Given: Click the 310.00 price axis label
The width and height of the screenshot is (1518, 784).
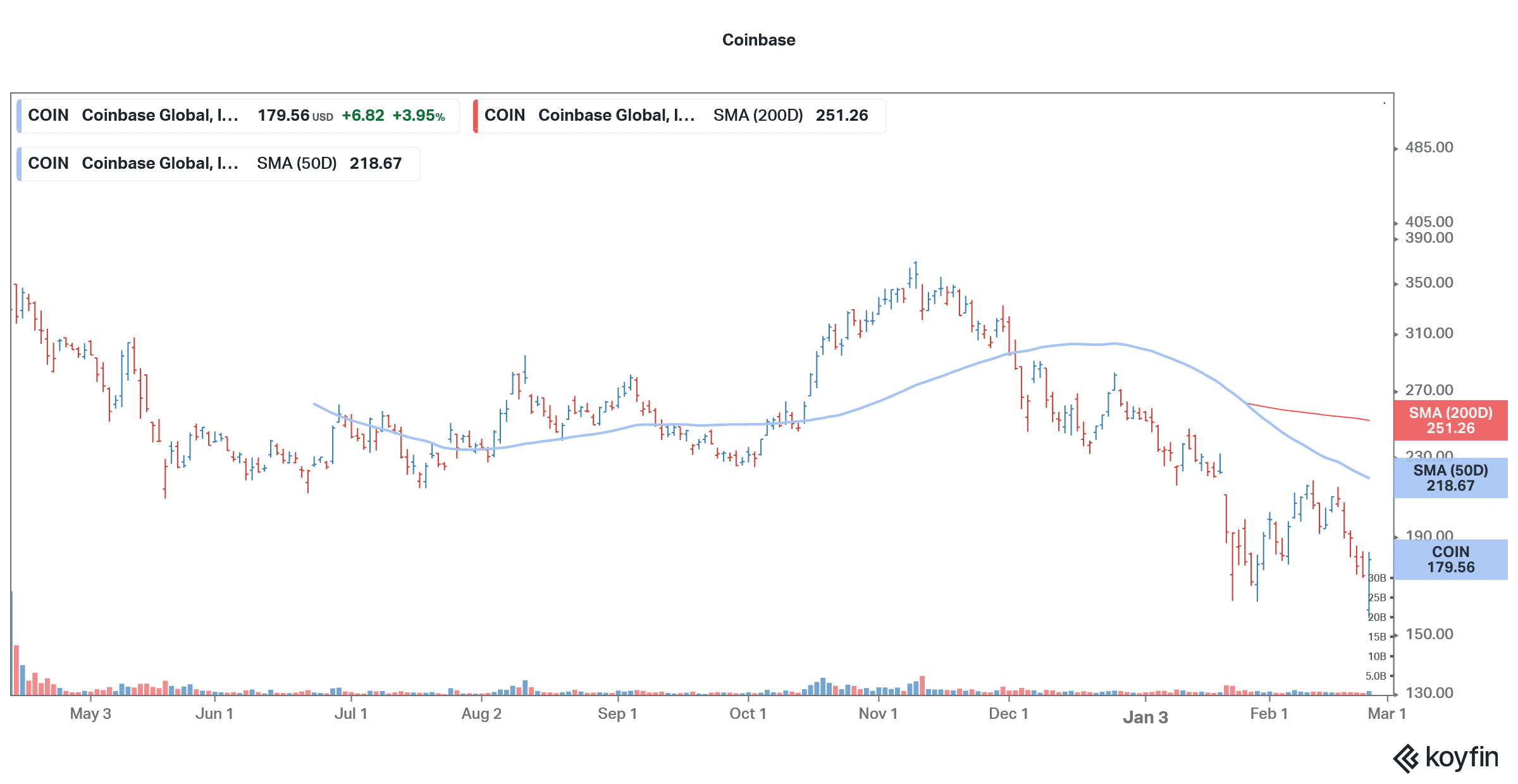Looking at the screenshot, I should tap(1429, 334).
